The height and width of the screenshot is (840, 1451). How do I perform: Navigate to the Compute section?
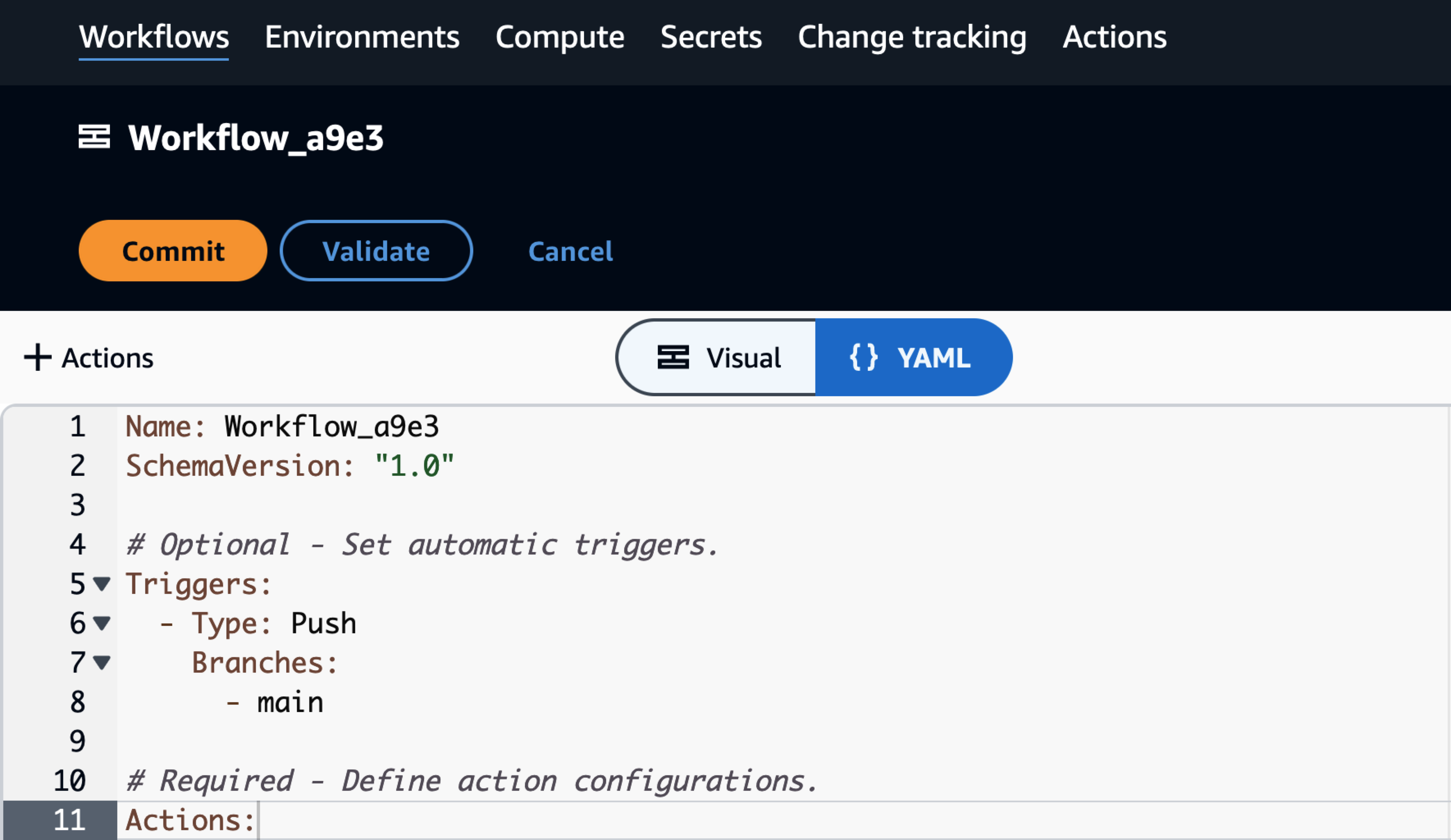point(560,37)
